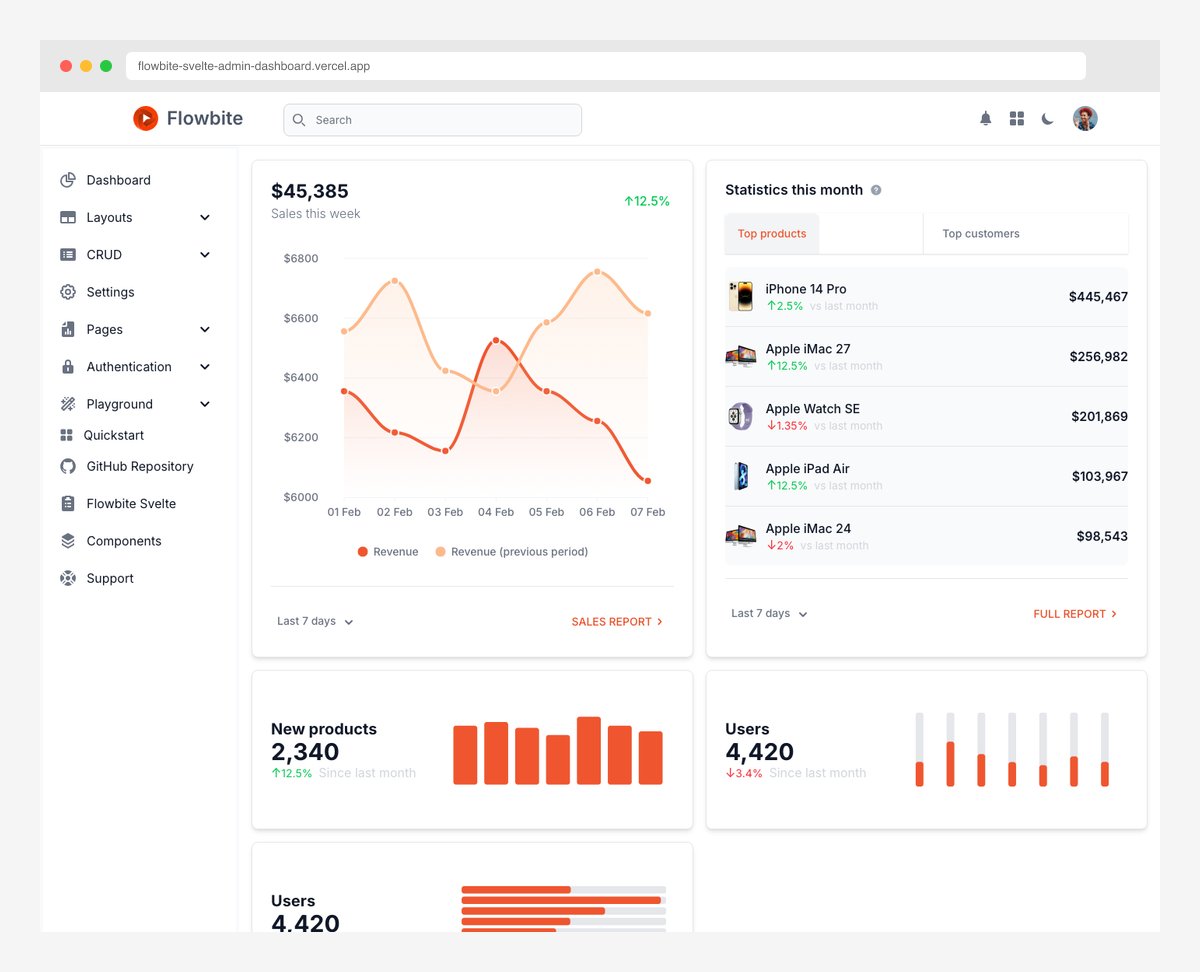The height and width of the screenshot is (972, 1200).
Task: Open the notifications bell
Action: (985, 118)
